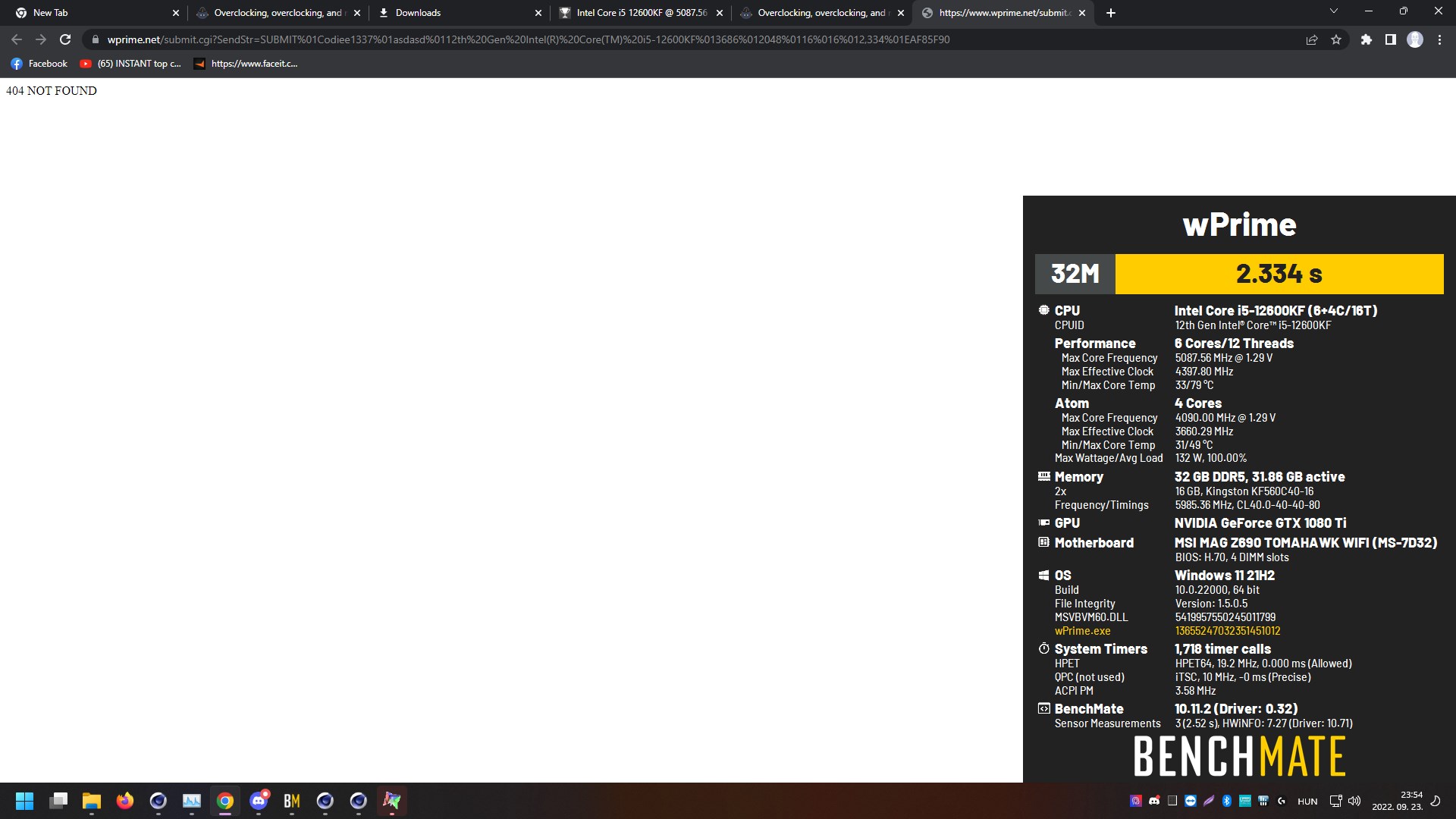The width and height of the screenshot is (1456, 819).
Task: Click the share page icon in address bar
Action: click(x=1312, y=39)
